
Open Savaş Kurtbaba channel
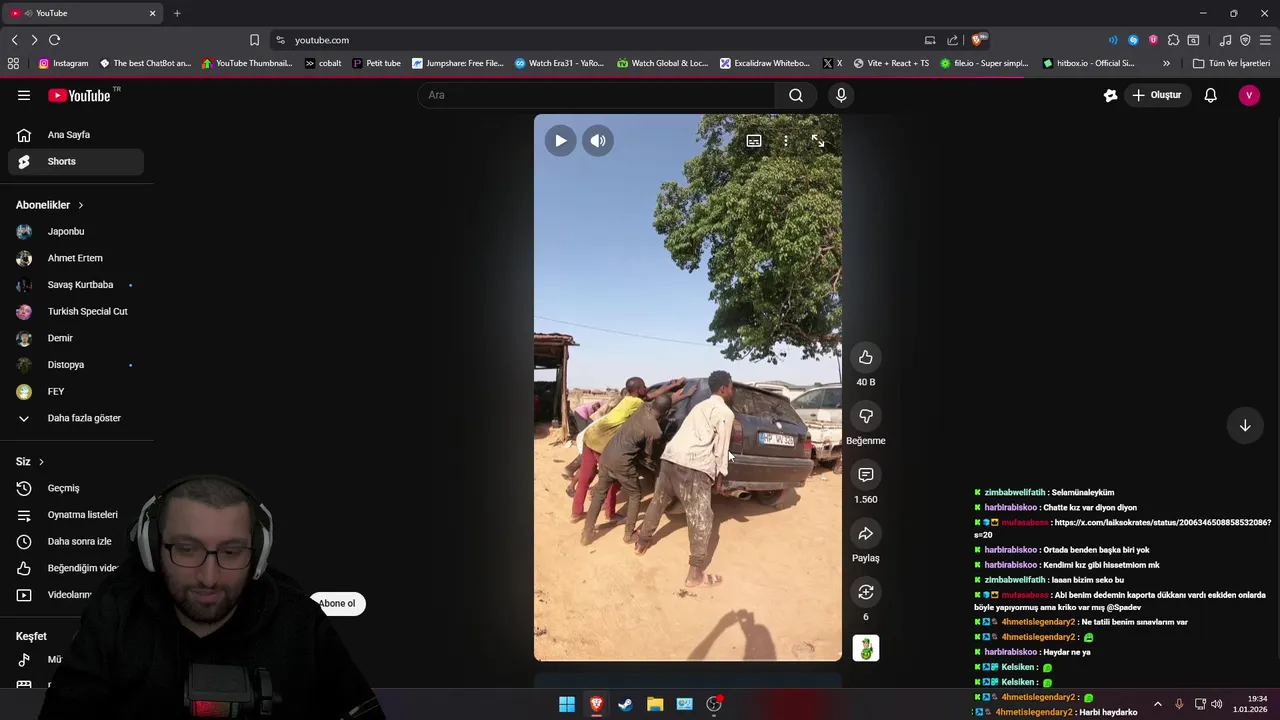(x=76, y=285)
